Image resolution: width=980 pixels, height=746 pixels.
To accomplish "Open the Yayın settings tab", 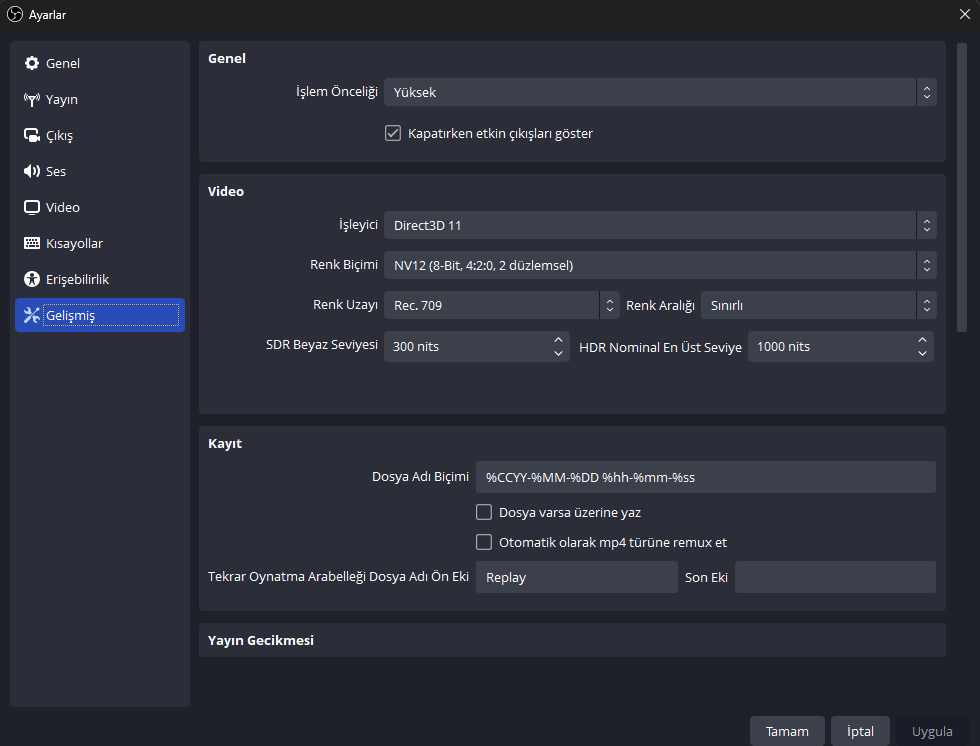I will 100,99.
